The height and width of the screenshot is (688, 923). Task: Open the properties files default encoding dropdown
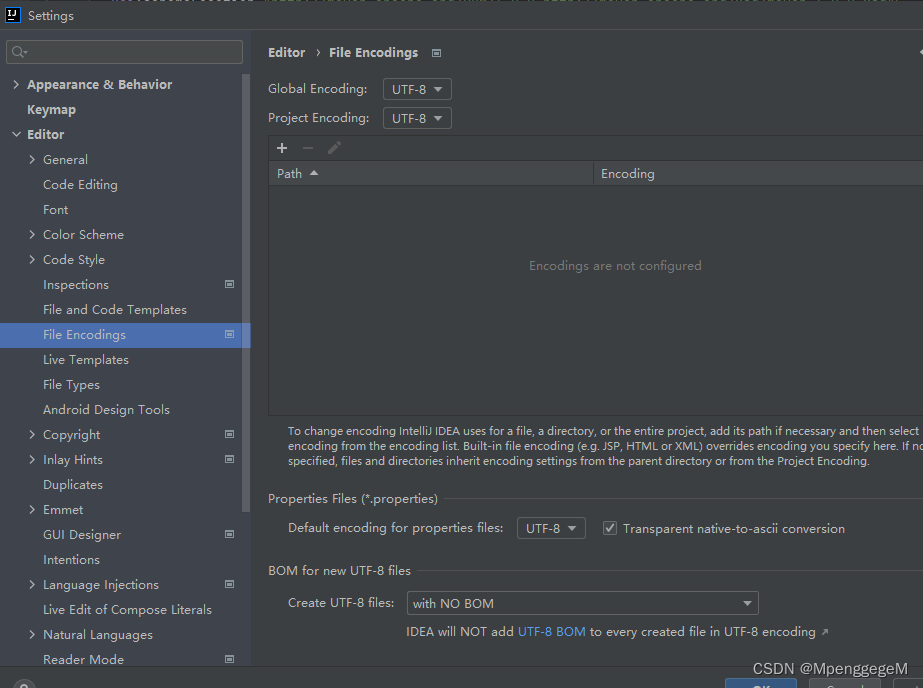[551, 528]
